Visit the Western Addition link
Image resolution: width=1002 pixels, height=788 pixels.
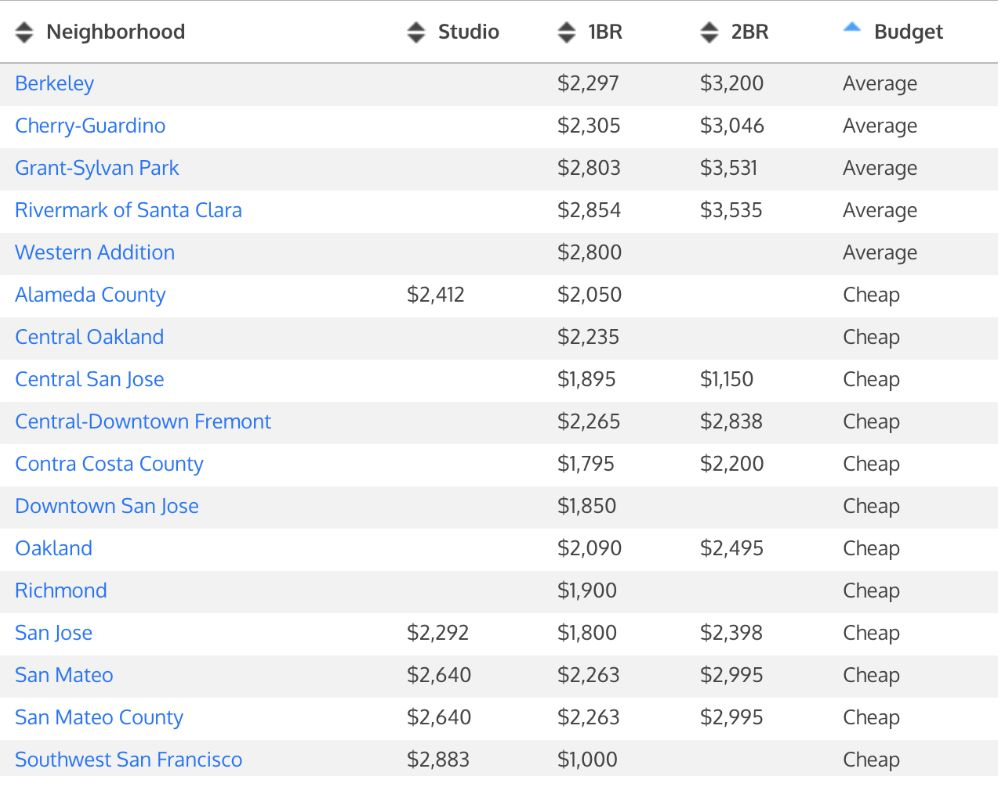tap(95, 253)
